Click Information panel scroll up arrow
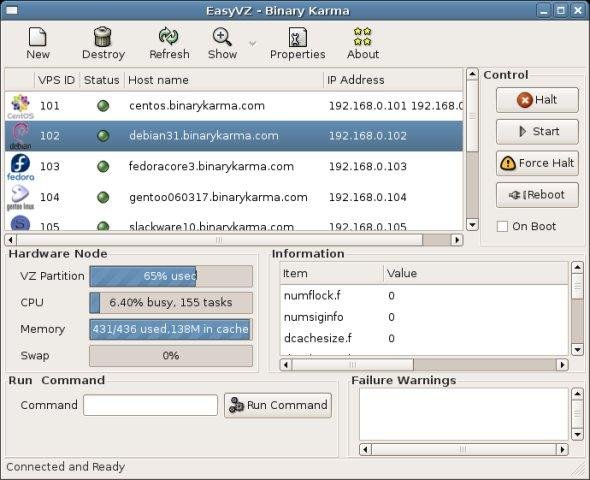 (577, 267)
